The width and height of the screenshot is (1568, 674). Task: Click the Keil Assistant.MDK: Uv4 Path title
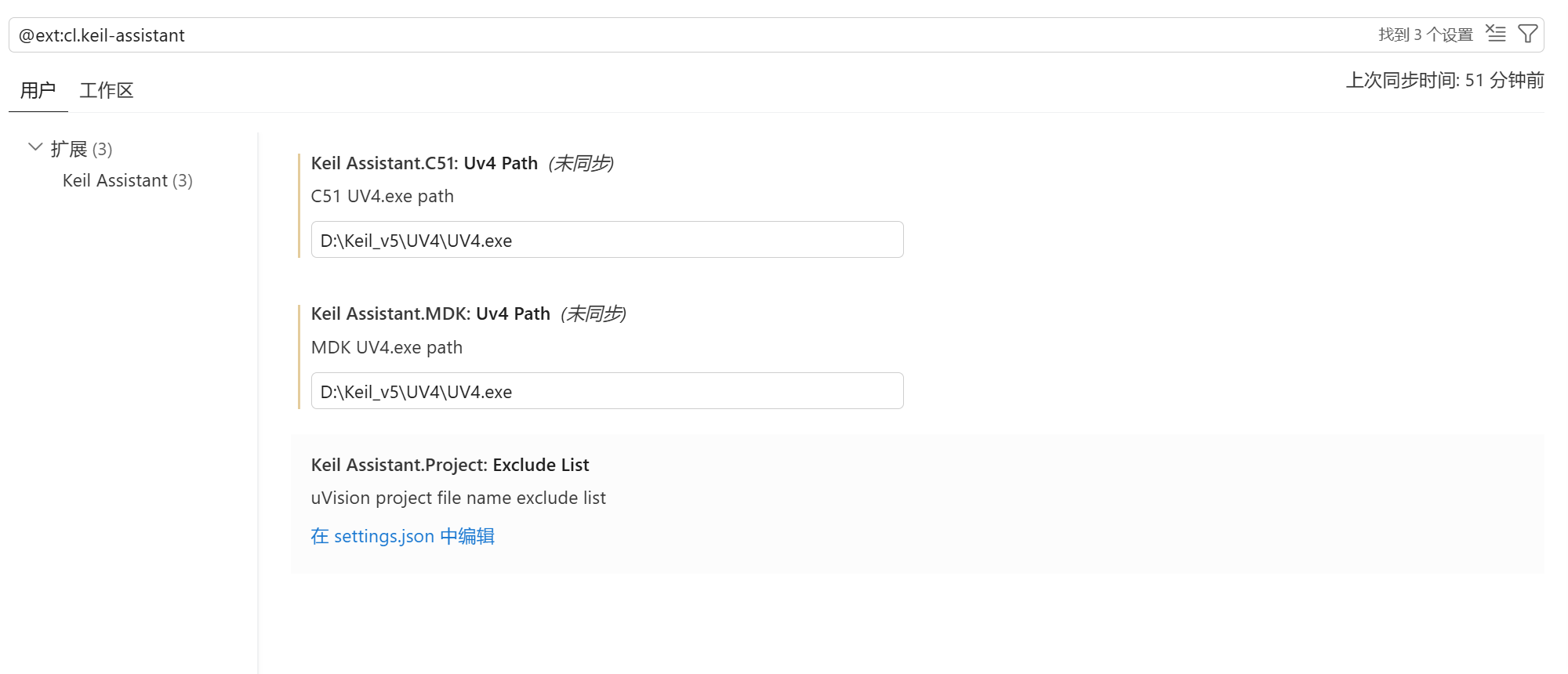click(x=430, y=314)
